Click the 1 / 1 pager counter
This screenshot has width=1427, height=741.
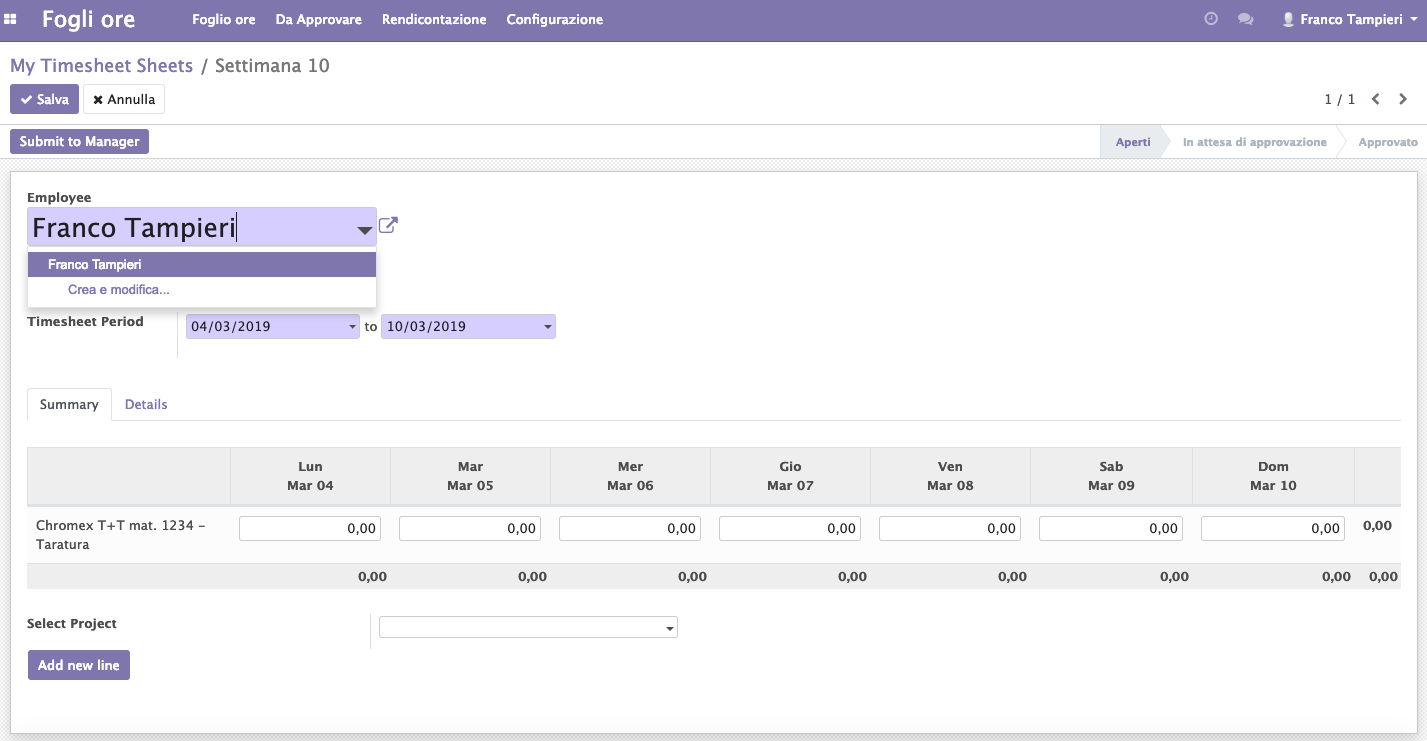coord(1340,99)
